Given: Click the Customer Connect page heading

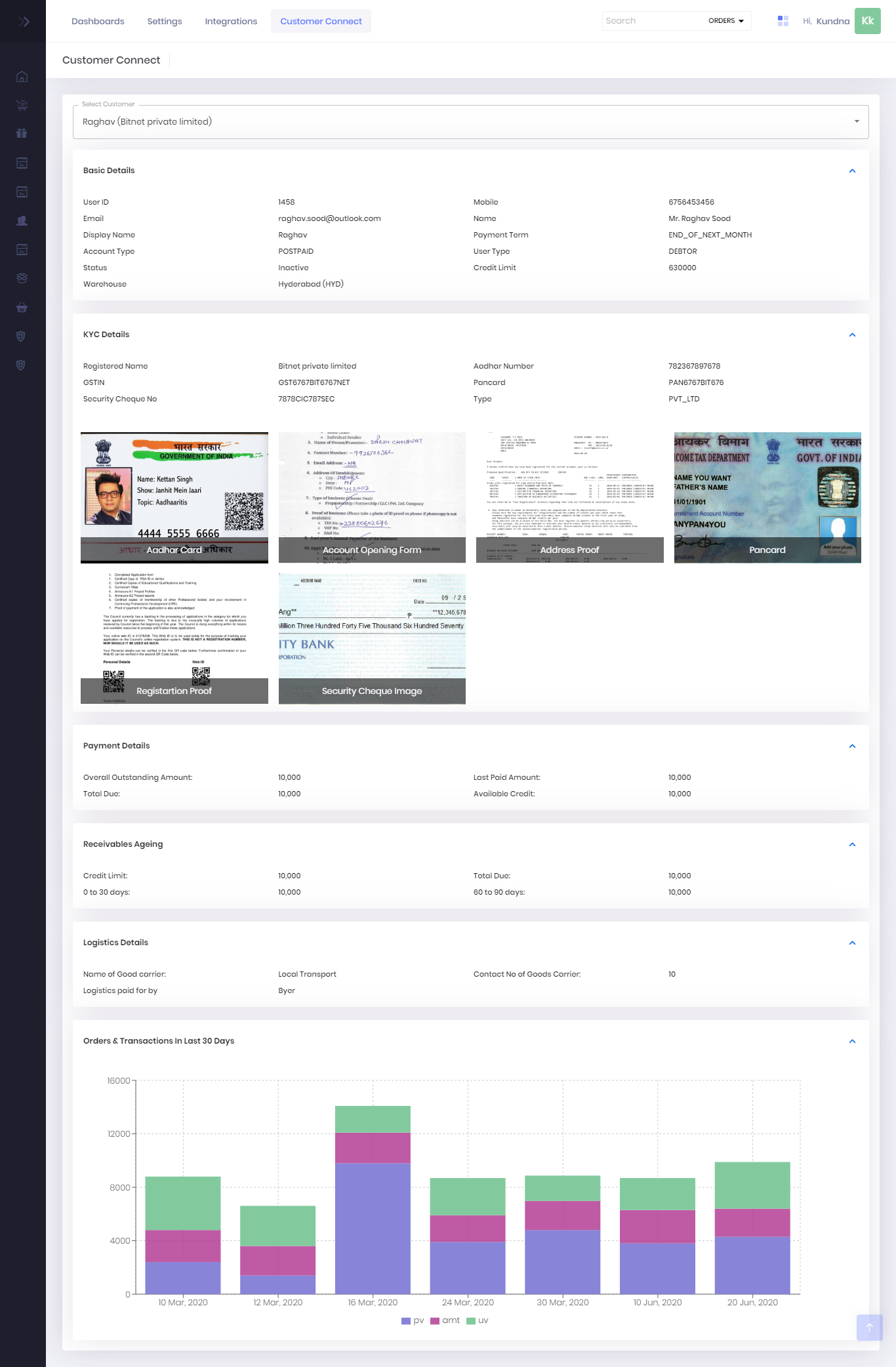Looking at the screenshot, I should coord(111,60).
